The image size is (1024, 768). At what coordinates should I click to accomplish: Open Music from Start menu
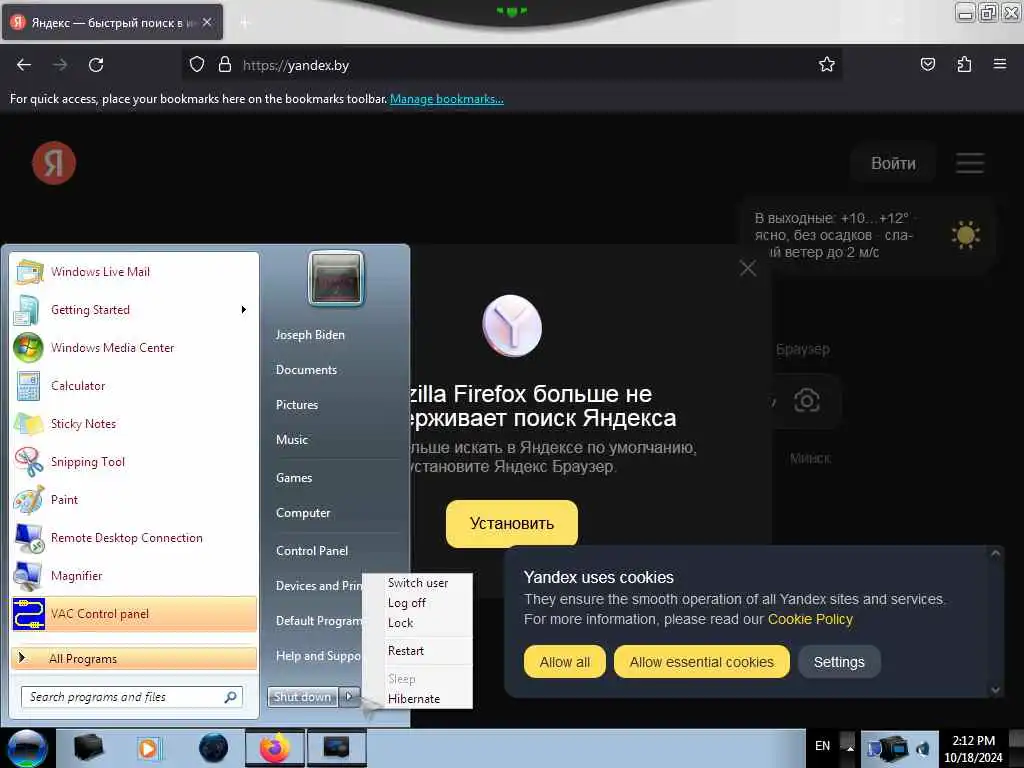(292, 440)
